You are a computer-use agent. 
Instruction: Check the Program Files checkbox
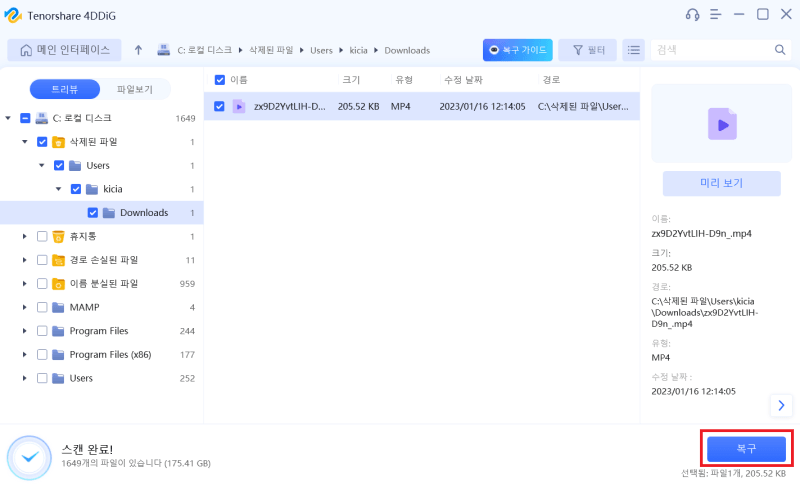[x=42, y=331]
